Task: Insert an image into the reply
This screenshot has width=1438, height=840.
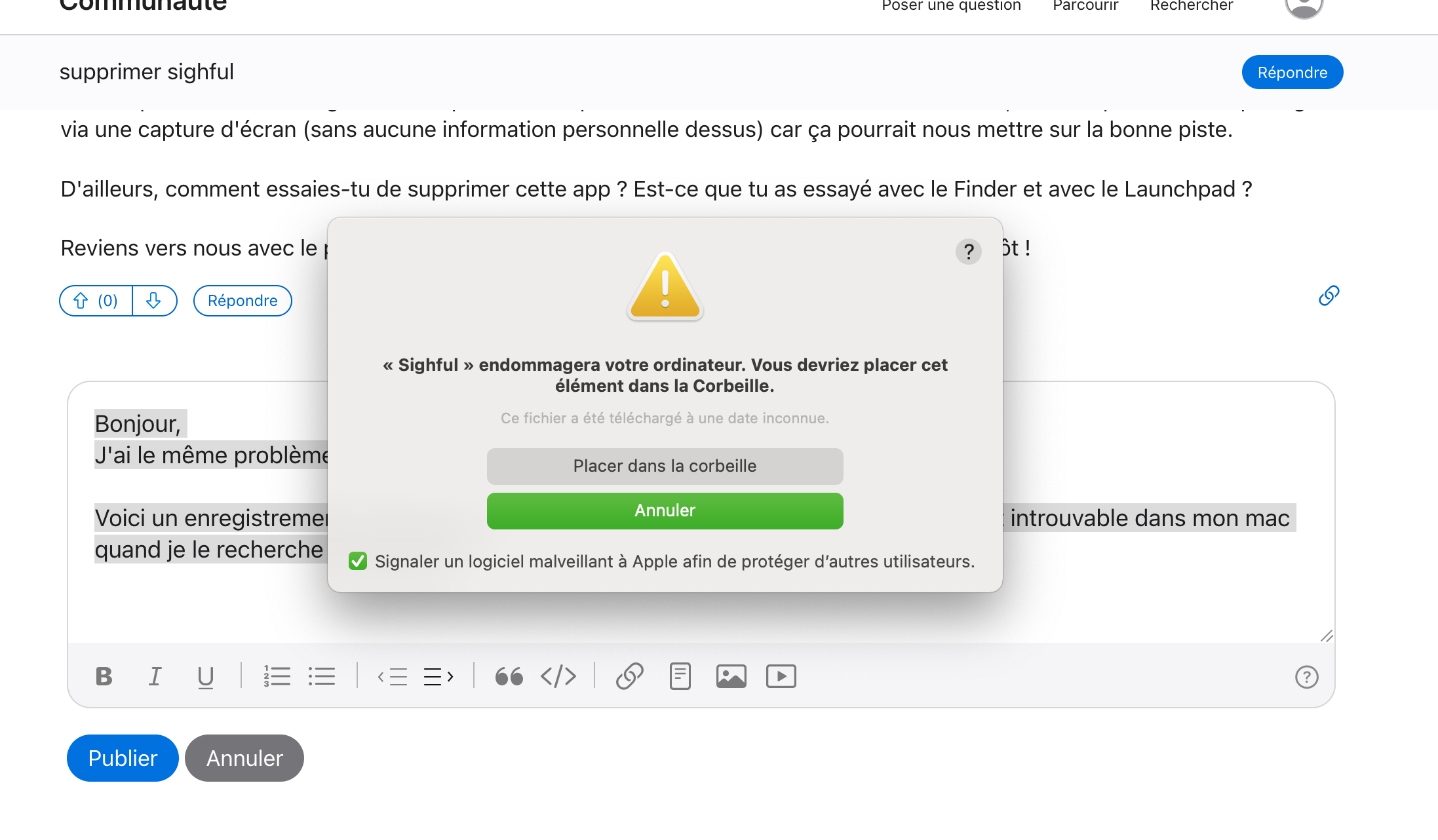Action: click(731, 676)
